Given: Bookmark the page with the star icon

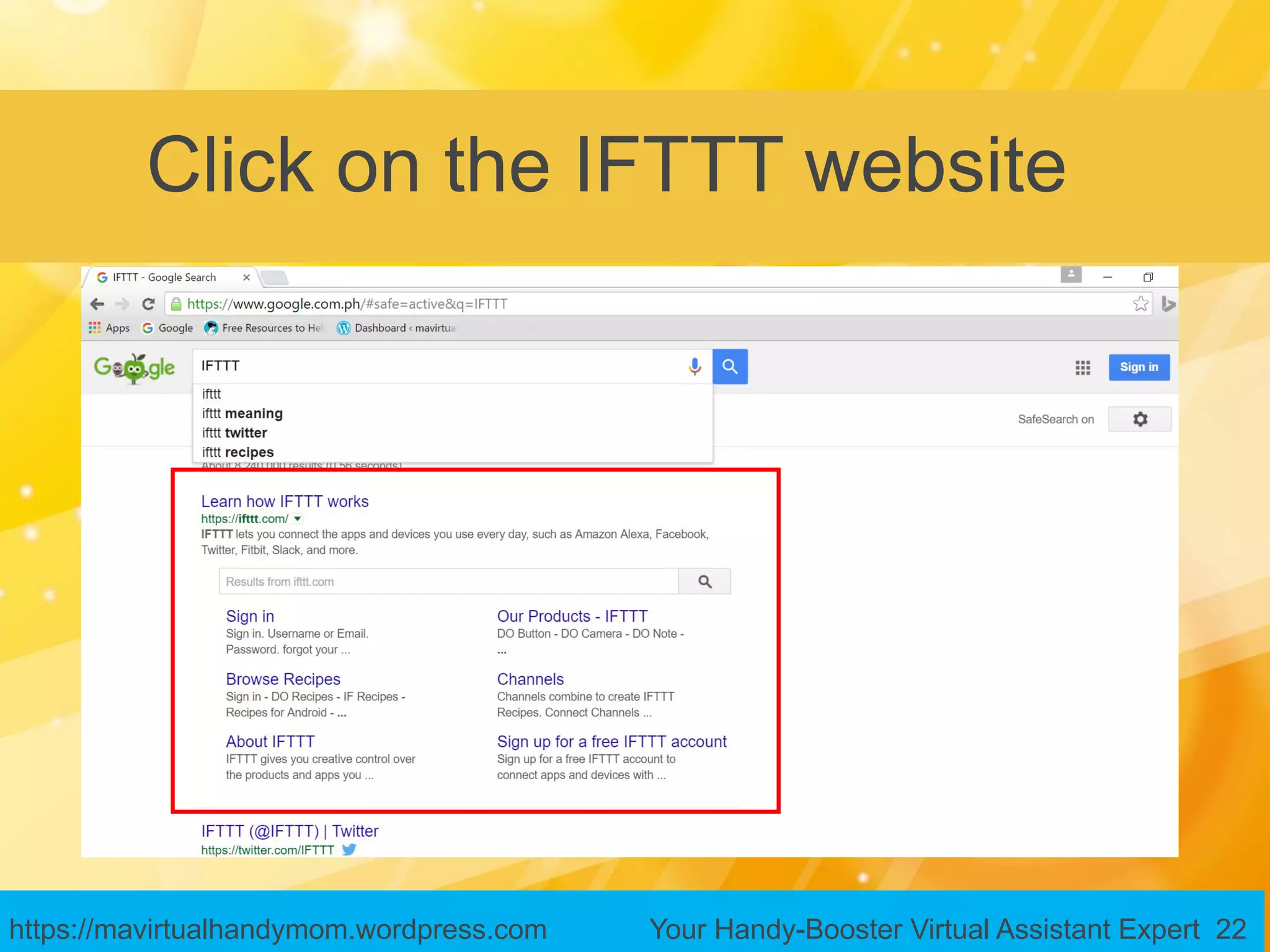Looking at the screenshot, I should pos(1140,304).
